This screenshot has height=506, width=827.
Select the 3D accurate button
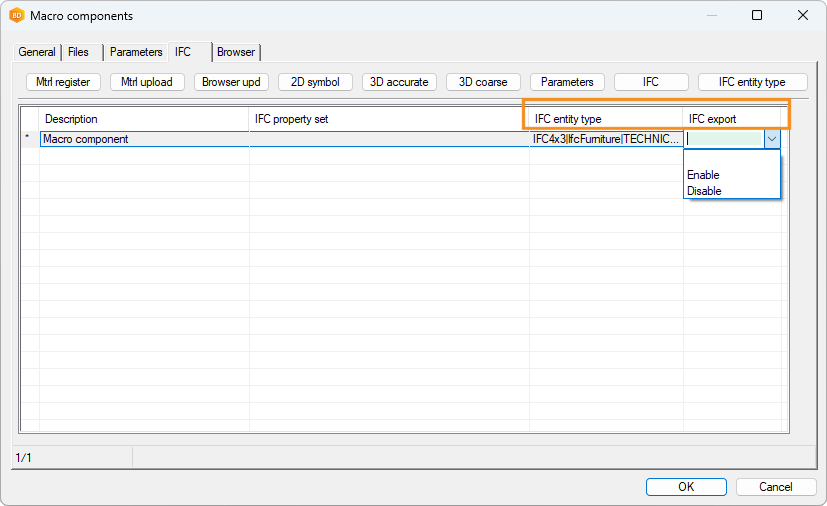click(x=399, y=82)
